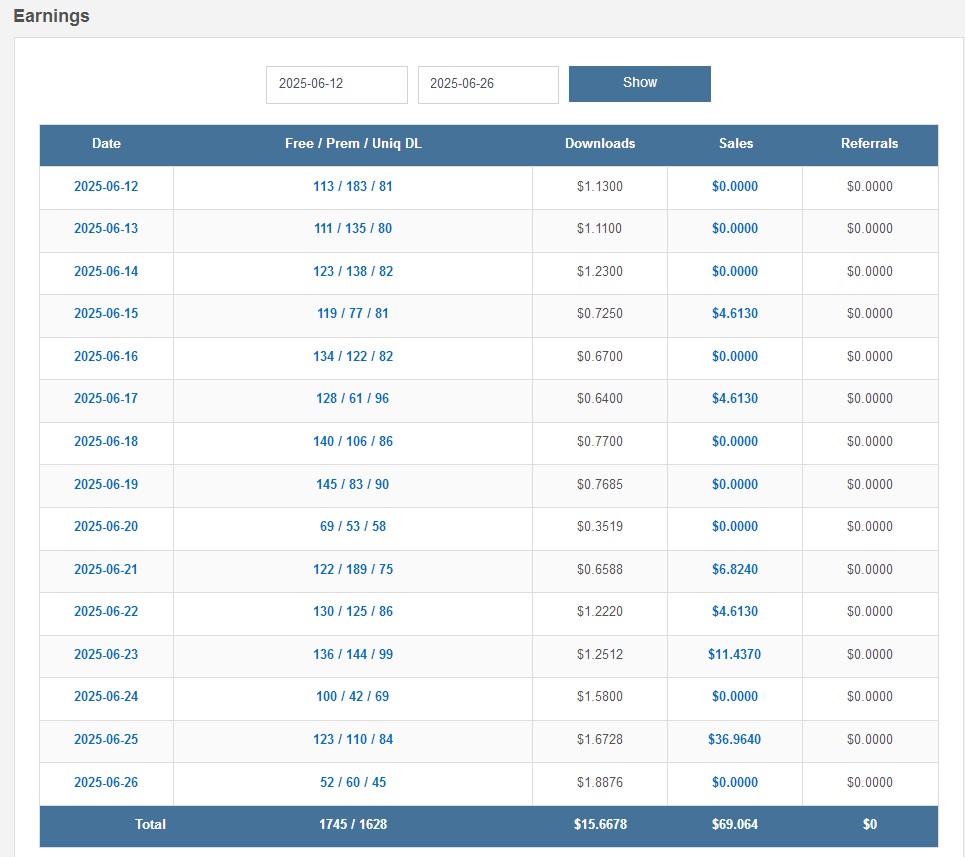Click the $11.4370 sales amount
This screenshot has height=857, width=965.
(x=735, y=654)
